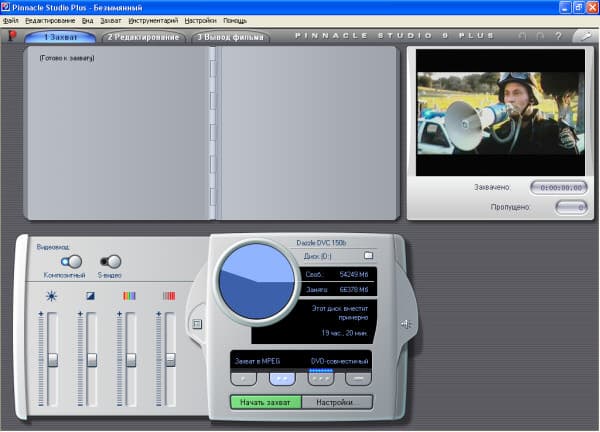Click the folder icon next to Диск D
The height and width of the screenshot is (432, 600).
[368, 255]
